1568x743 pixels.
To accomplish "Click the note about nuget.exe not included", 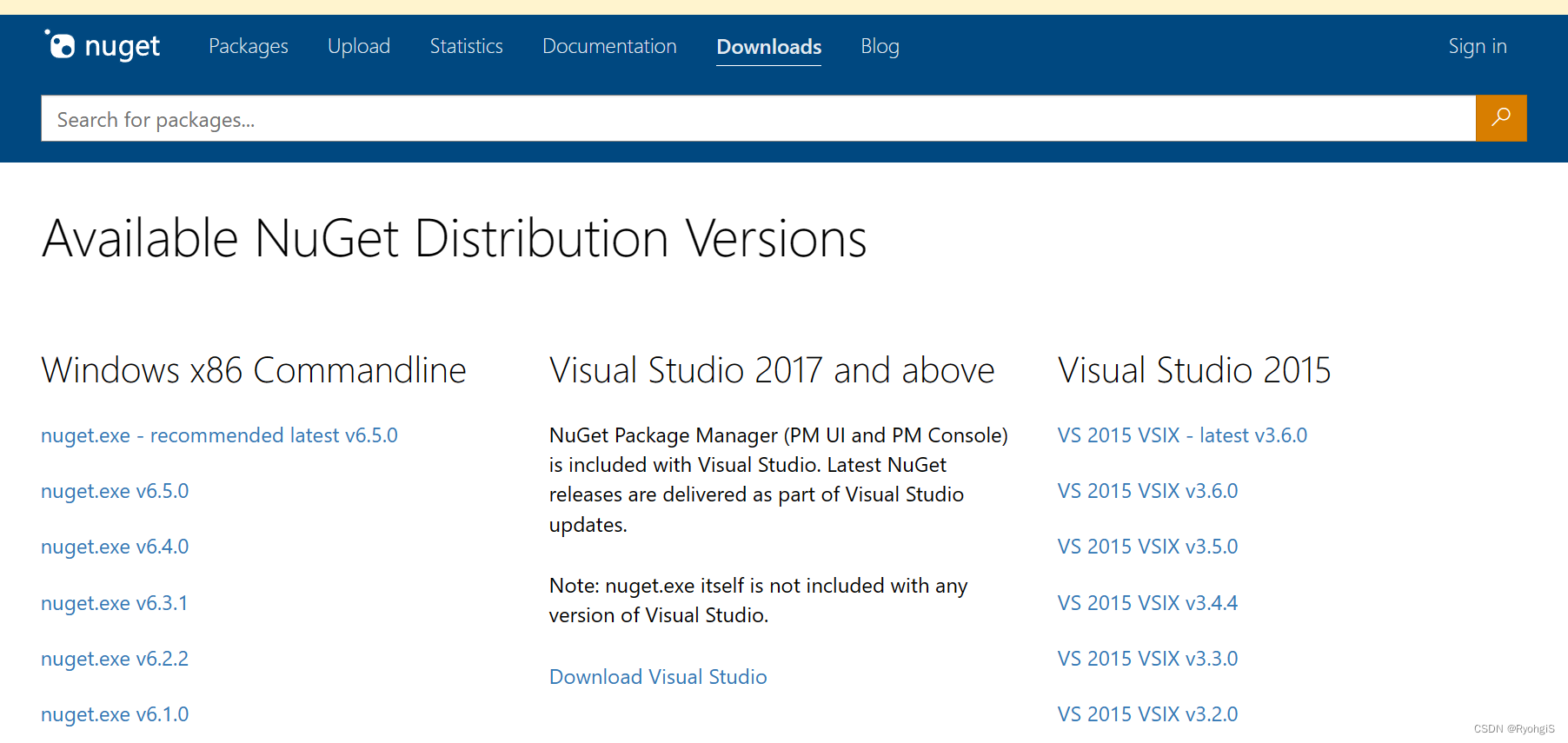I will coord(758,600).
